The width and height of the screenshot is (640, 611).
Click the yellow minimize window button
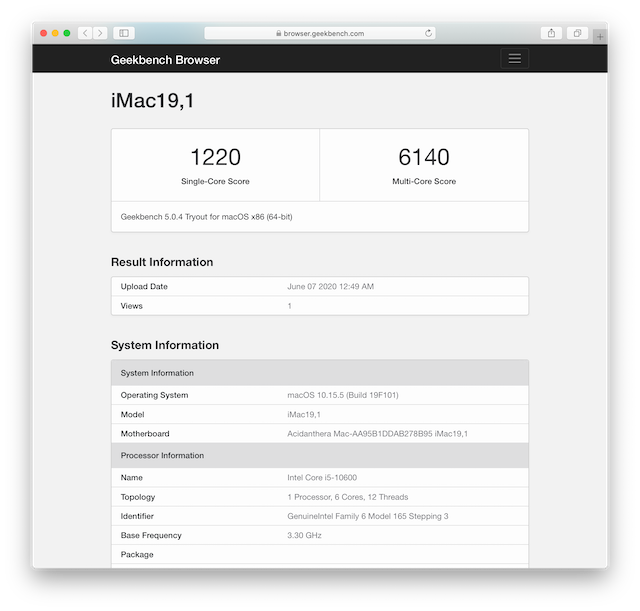coord(55,33)
